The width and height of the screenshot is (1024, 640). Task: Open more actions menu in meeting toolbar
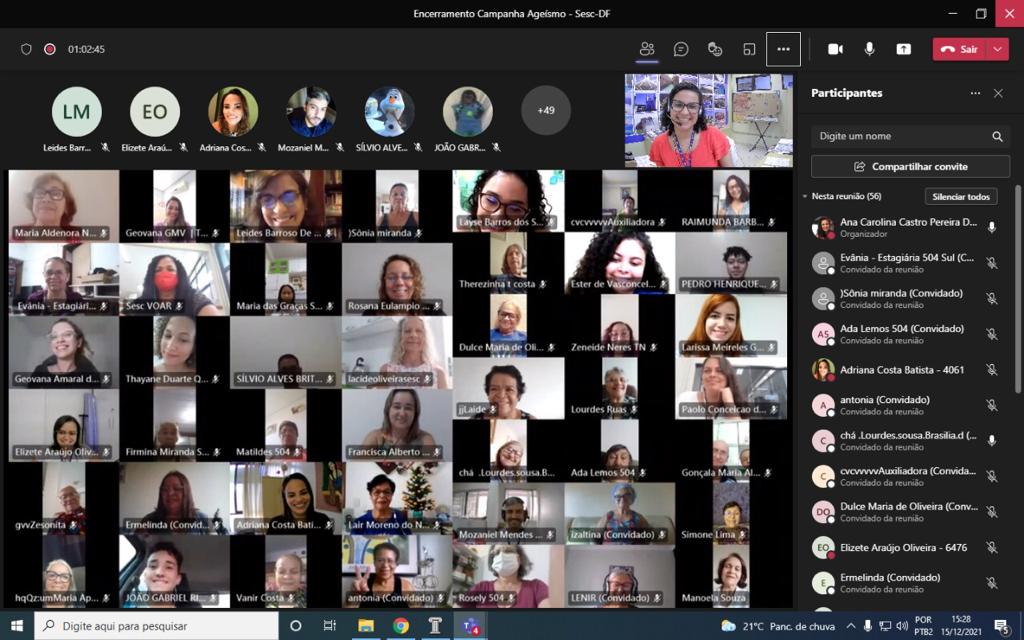(783, 49)
